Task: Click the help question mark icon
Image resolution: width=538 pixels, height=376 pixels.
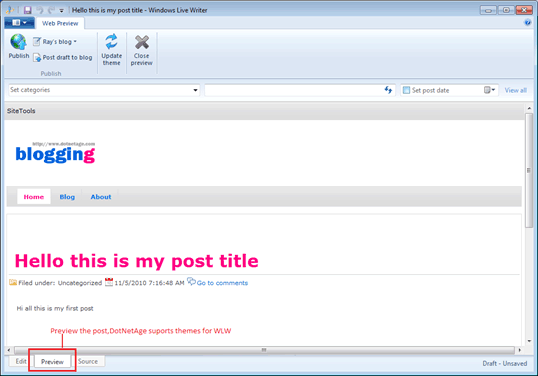Action: pyautogui.click(x=528, y=23)
